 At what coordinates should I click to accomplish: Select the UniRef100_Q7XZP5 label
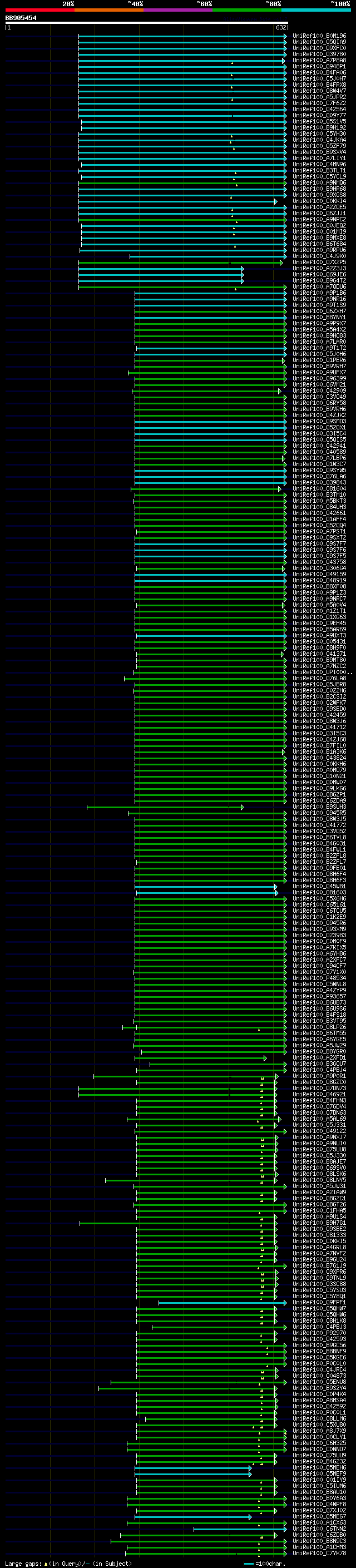(x=319, y=263)
